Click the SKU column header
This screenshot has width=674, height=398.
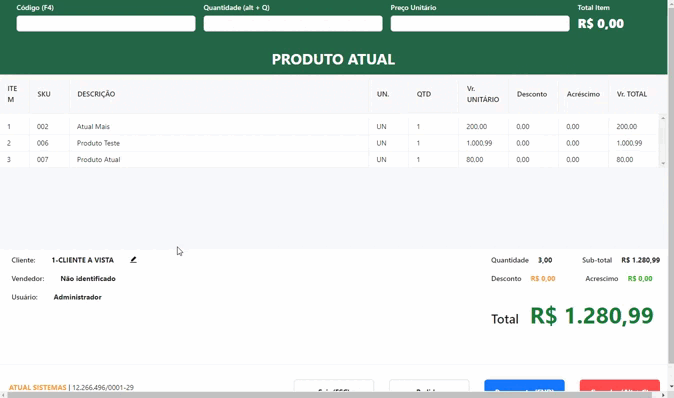click(x=44, y=94)
